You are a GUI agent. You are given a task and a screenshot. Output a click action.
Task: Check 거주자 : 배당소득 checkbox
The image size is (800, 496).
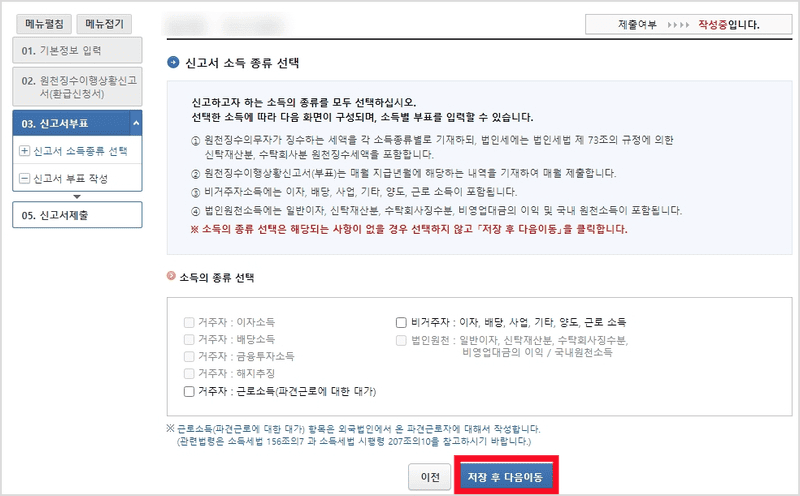pyautogui.click(x=189, y=339)
